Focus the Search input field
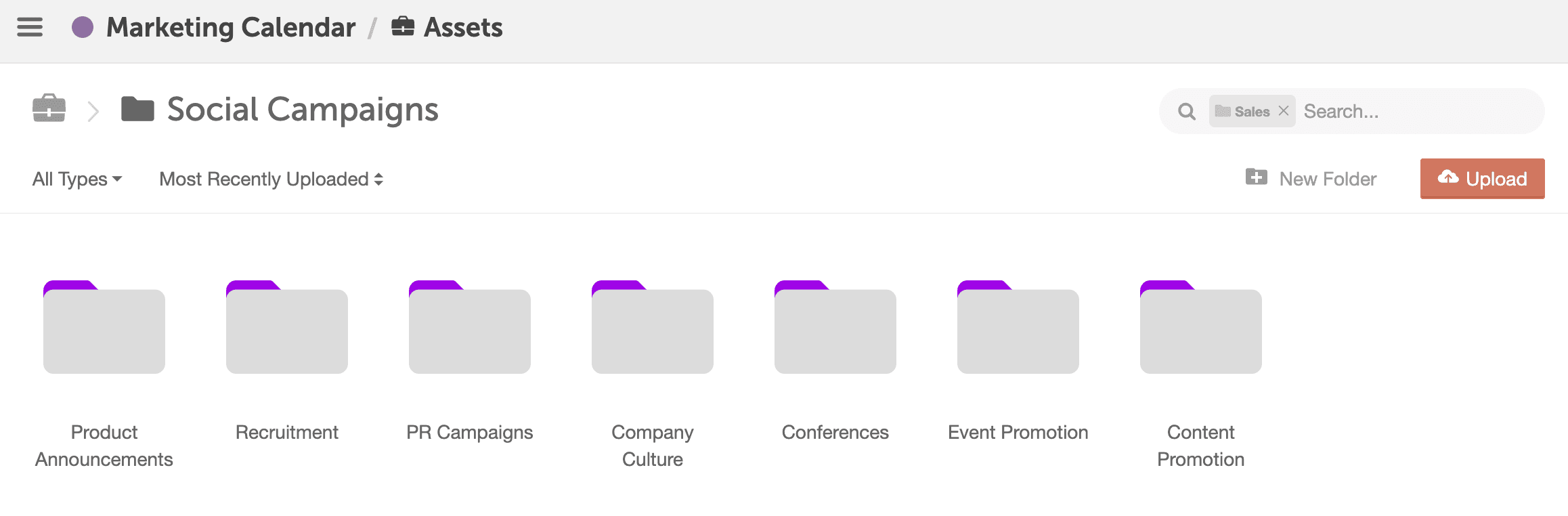This screenshot has height=516, width=1568. pos(1418,111)
